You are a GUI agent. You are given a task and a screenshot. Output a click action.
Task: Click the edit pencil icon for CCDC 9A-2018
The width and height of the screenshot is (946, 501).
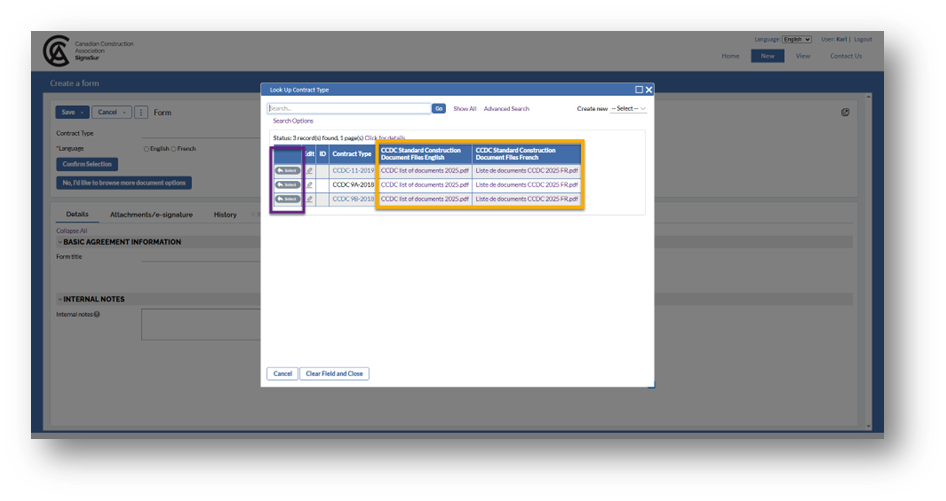(309, 185)
